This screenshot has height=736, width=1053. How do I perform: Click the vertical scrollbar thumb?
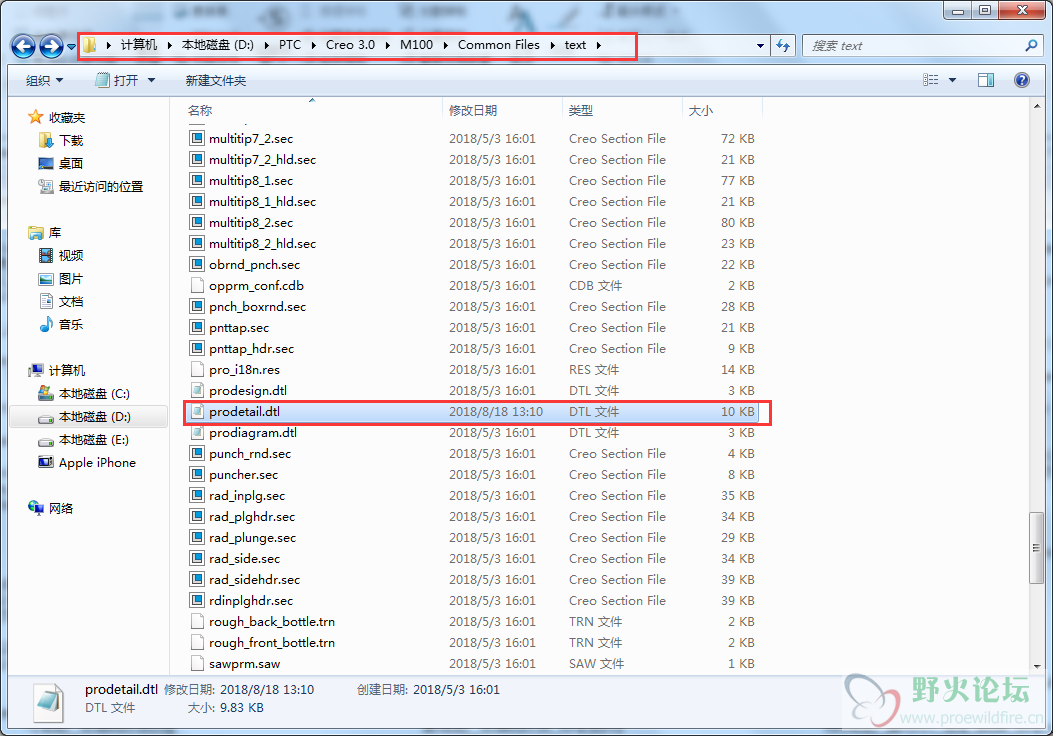[1036, 548]
